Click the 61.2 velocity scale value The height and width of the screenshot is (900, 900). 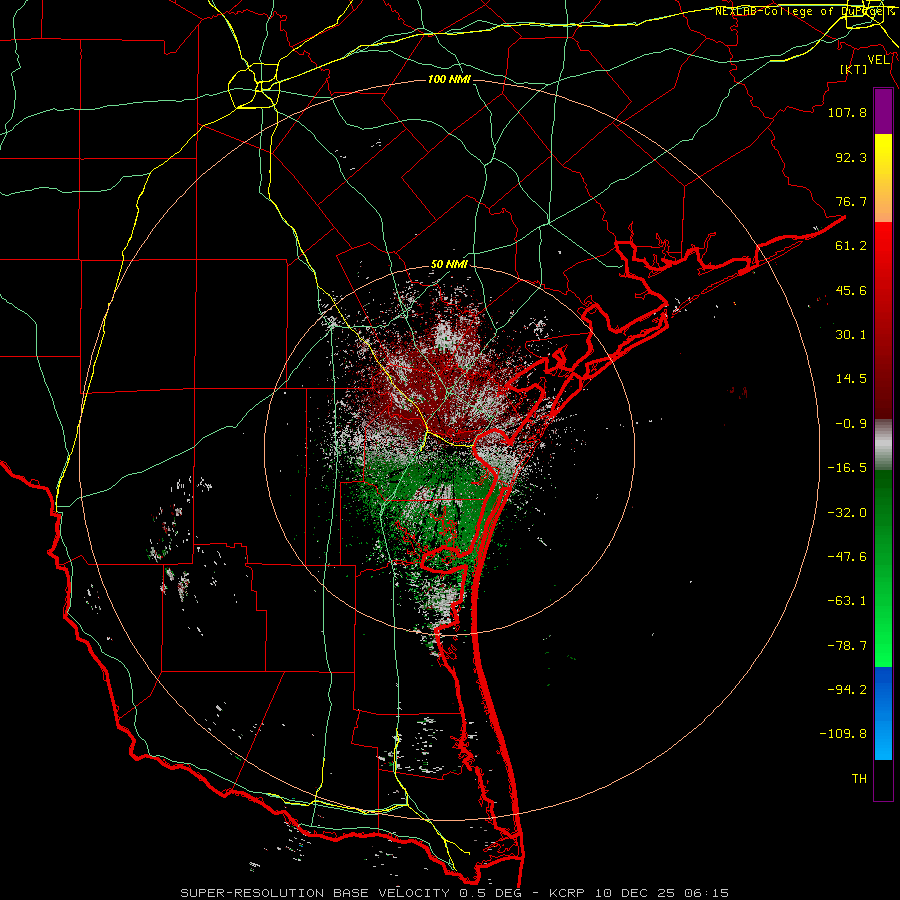(851, 246)
